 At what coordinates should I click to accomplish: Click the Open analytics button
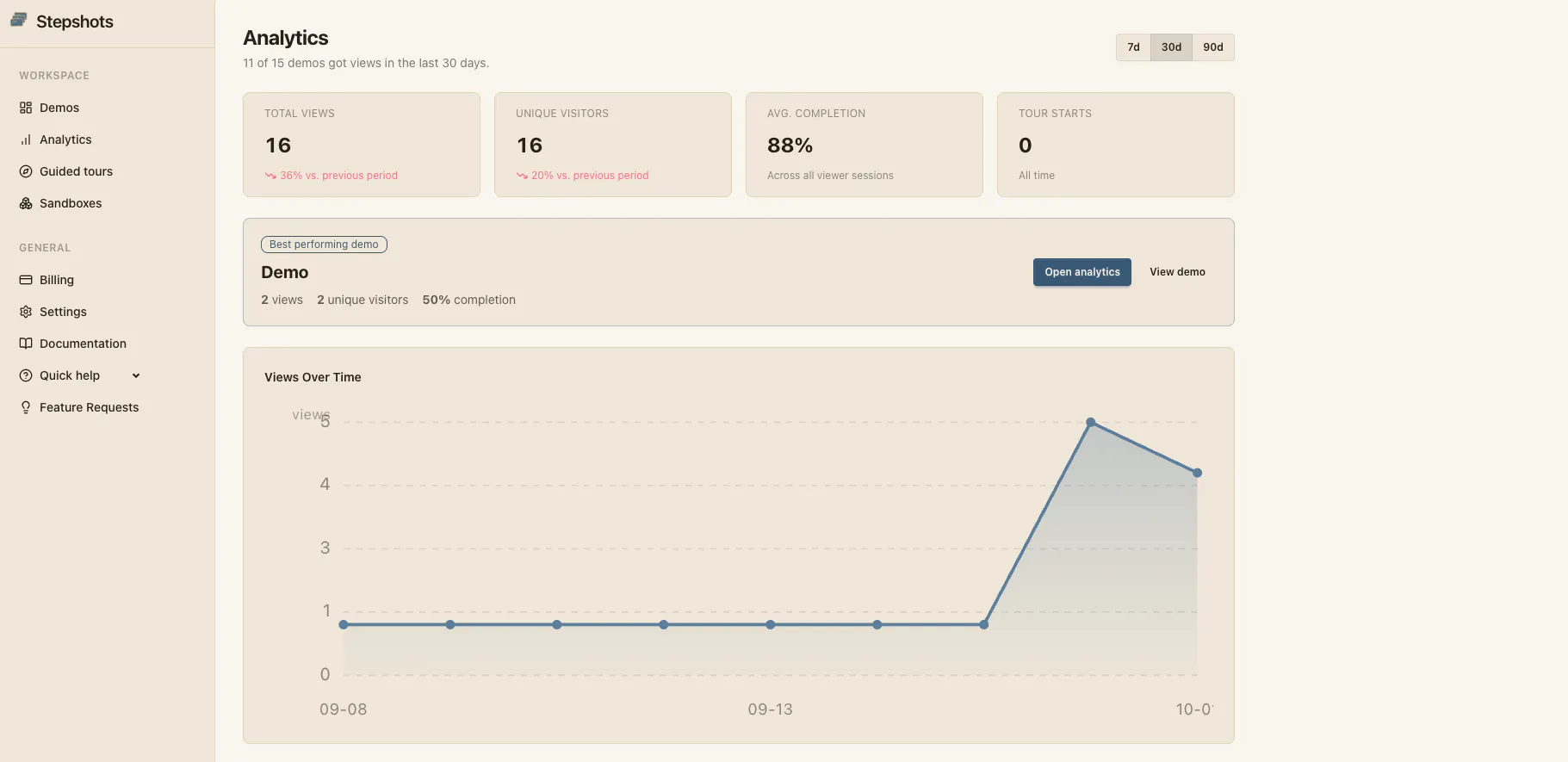[x=1082, y=272]
